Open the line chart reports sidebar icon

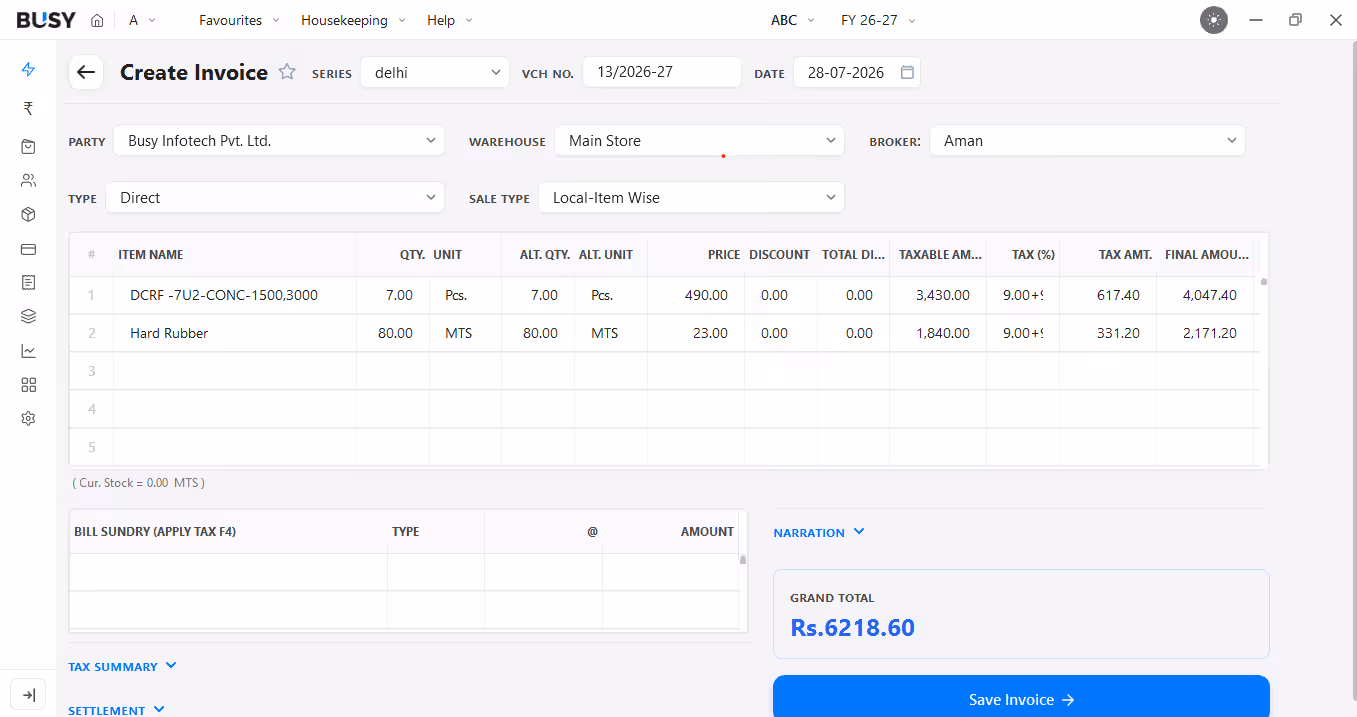tap(28, 351)
